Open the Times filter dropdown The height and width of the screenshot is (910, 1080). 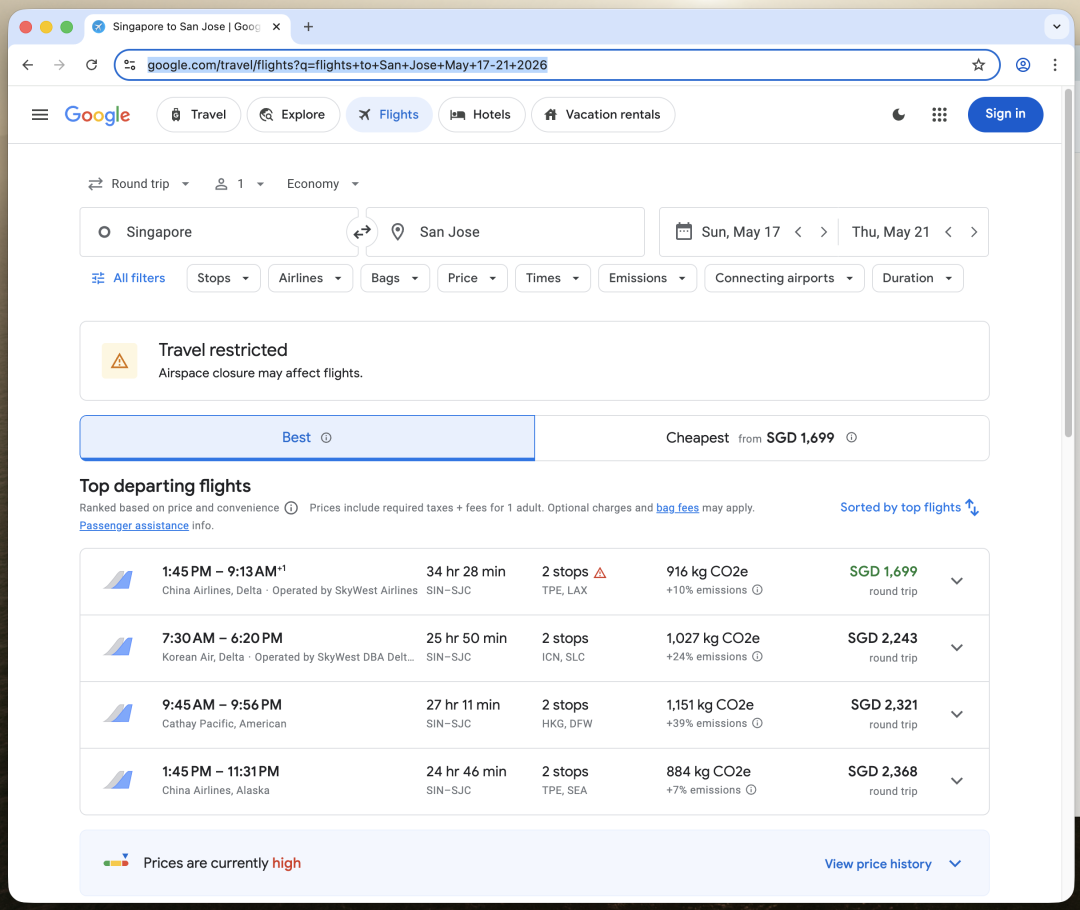pyautogui.click(x=553, y=278)
